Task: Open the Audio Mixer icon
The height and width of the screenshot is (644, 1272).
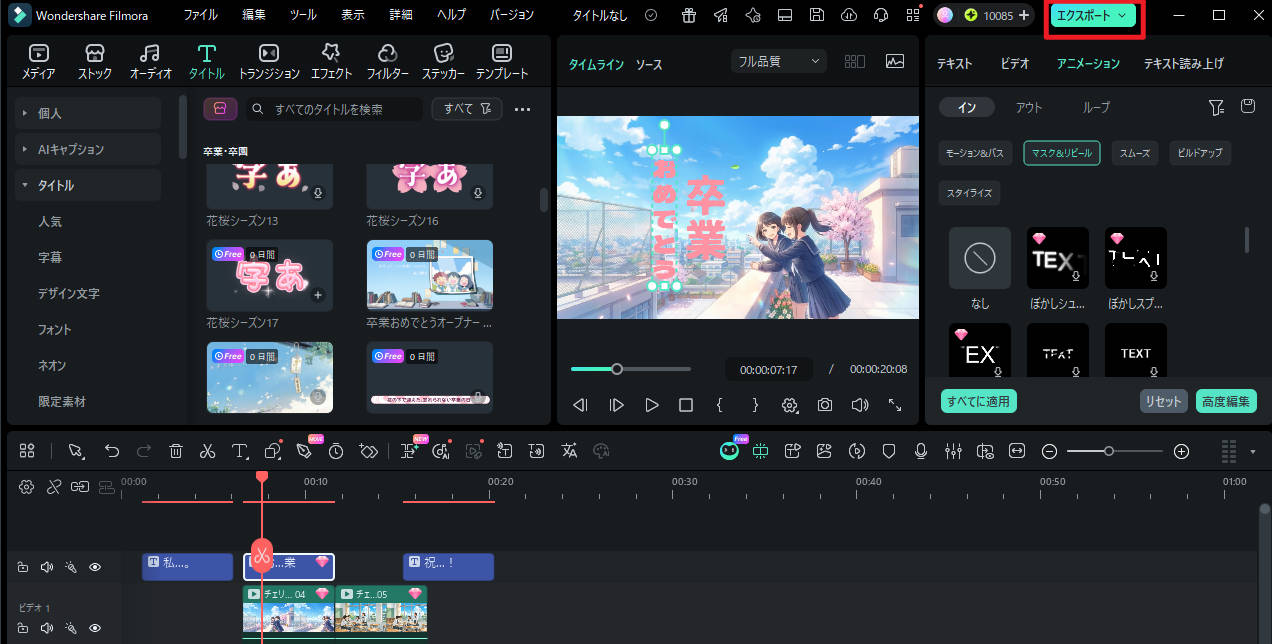Action: pos(953,451)
